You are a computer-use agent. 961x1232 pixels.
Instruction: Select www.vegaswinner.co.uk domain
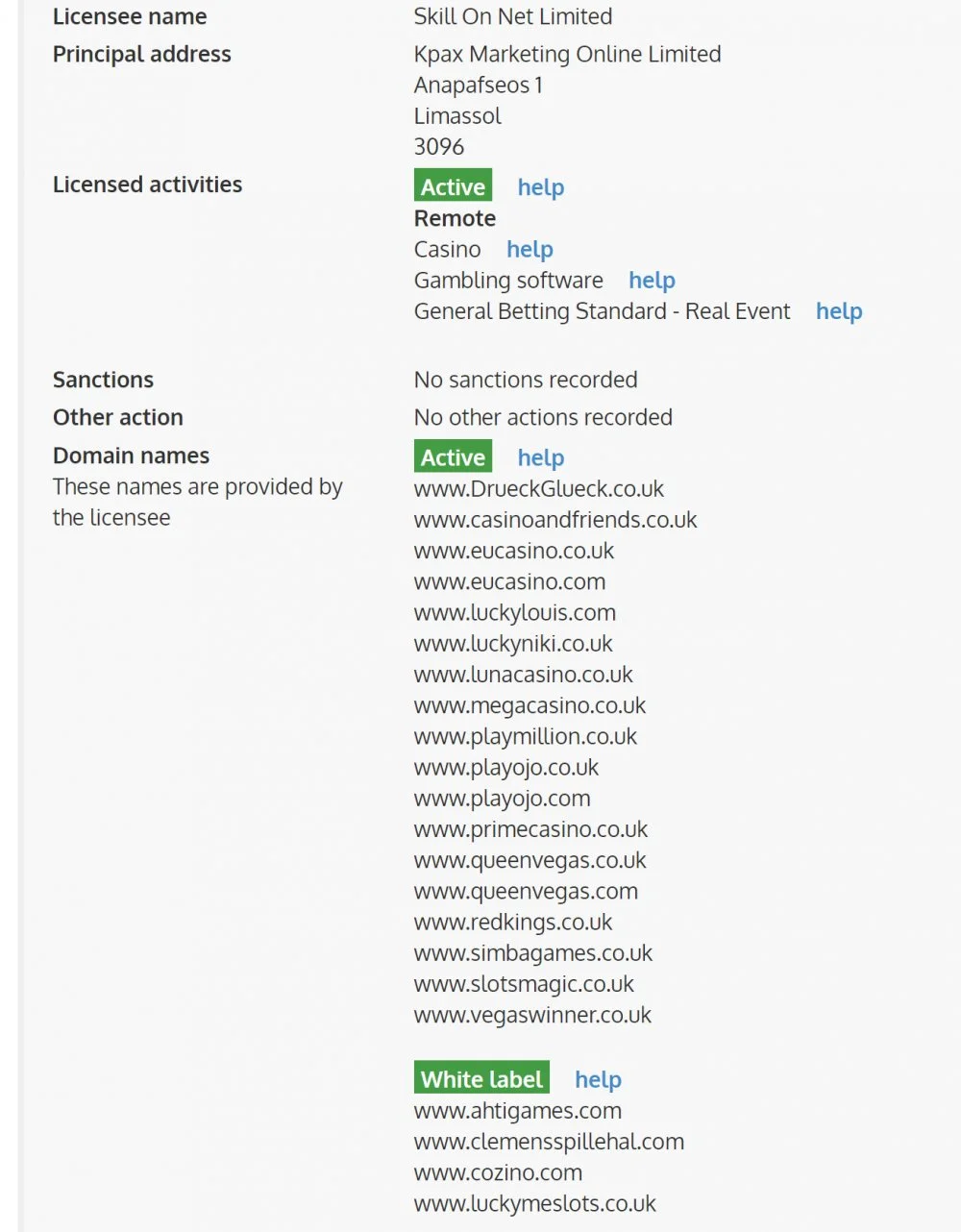click(533, 1015)
